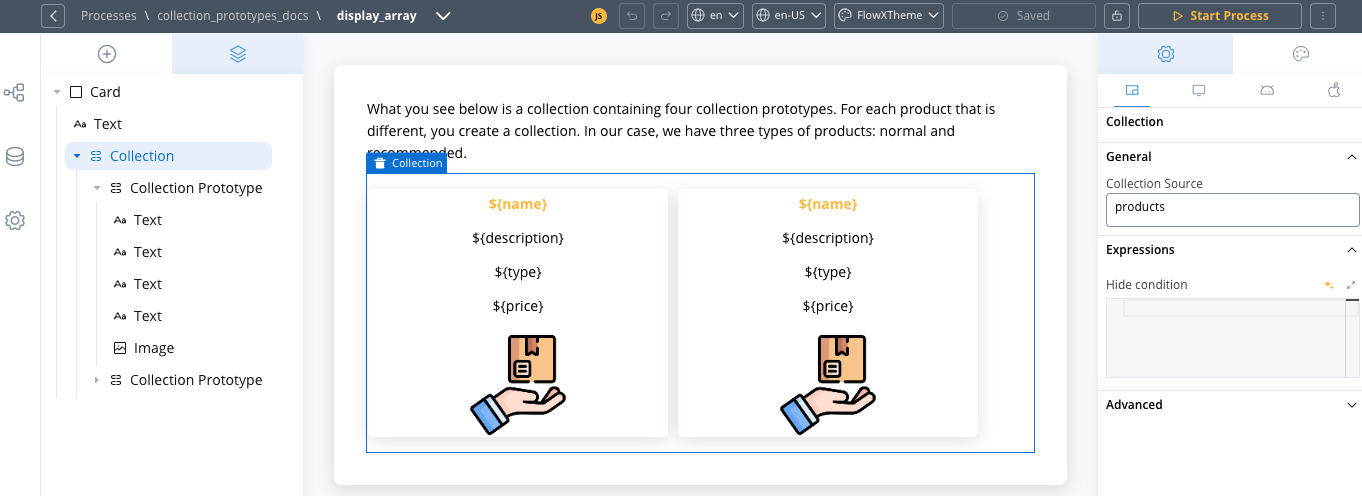1362x496 pixels.
Task: Open the process flow diagram sidebar icon
Action: pyautogui.click(x=15, y=93)
